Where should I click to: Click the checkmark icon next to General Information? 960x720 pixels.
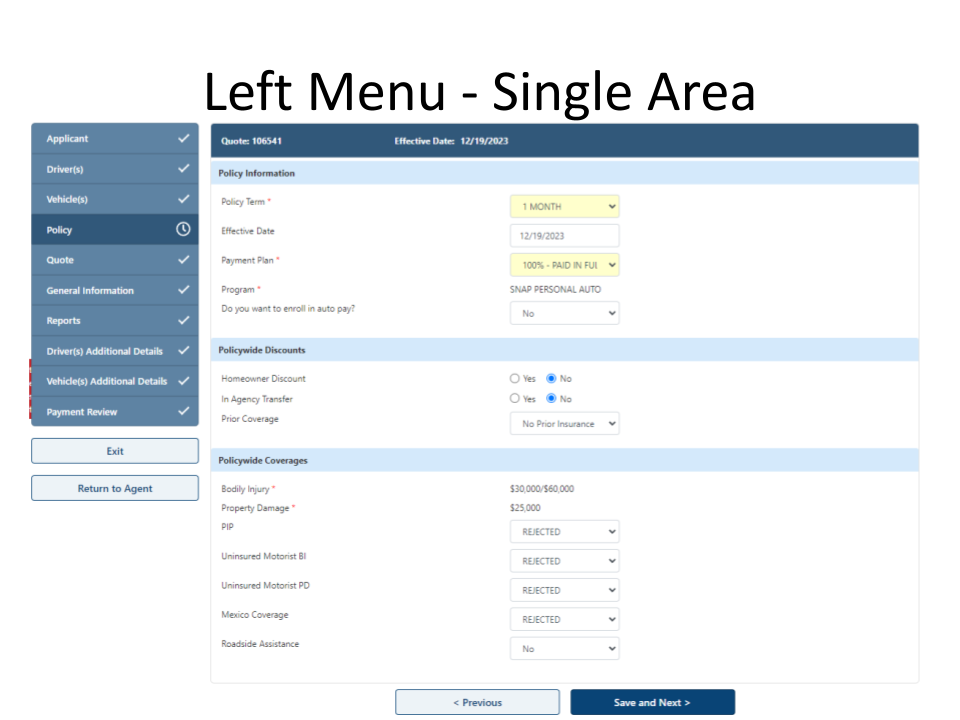pyautogui.click(x=183, y=290)
